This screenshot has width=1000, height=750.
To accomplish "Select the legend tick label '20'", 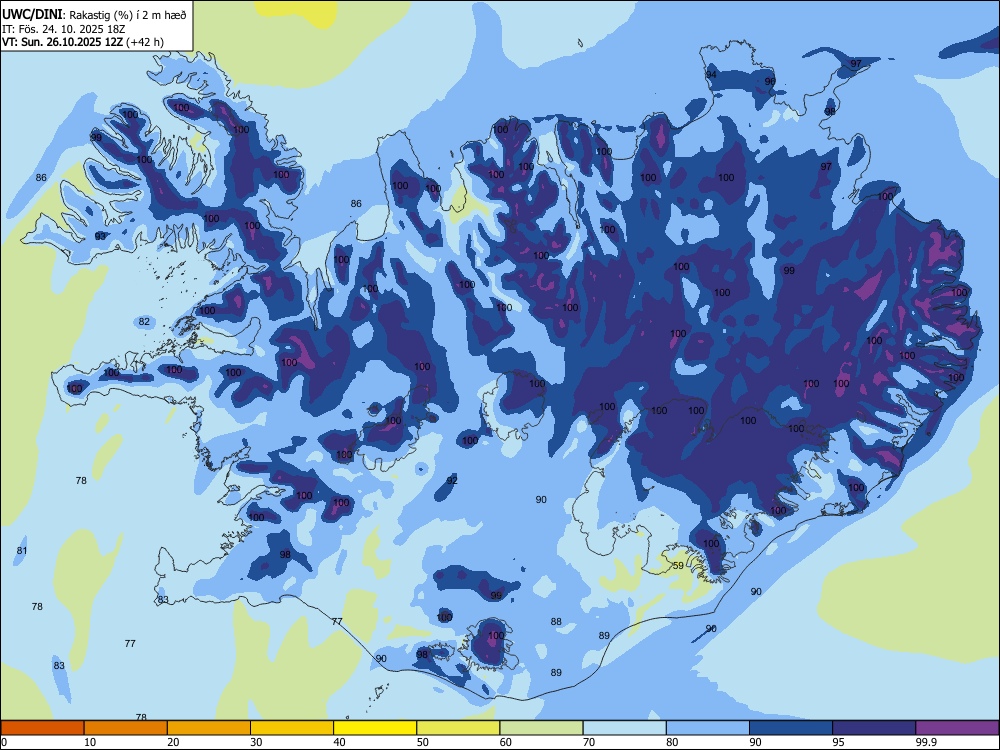I will (173, 742).
